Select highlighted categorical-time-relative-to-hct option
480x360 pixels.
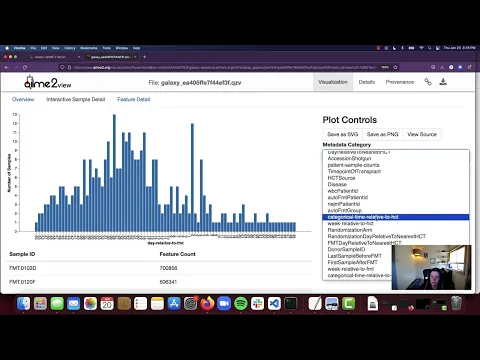pos(396,217)
